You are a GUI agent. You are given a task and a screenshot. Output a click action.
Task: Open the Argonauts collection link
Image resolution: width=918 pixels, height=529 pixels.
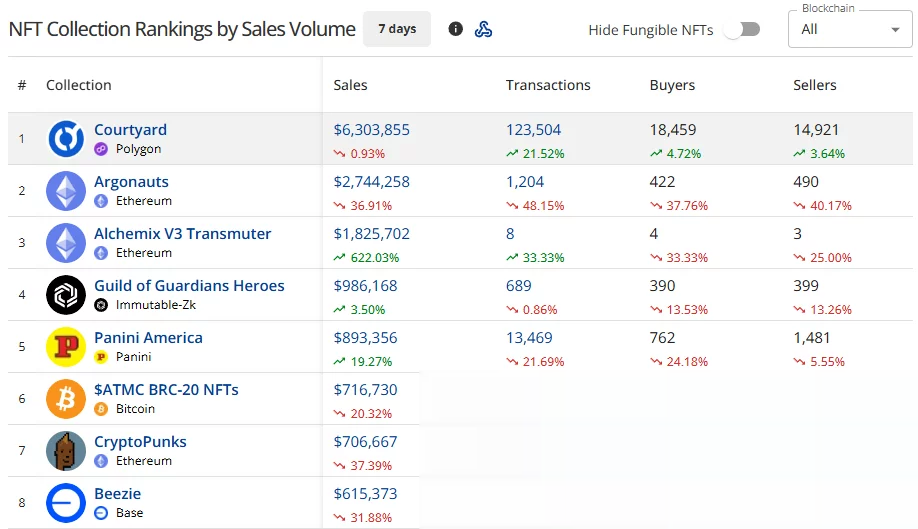[131, 181]
